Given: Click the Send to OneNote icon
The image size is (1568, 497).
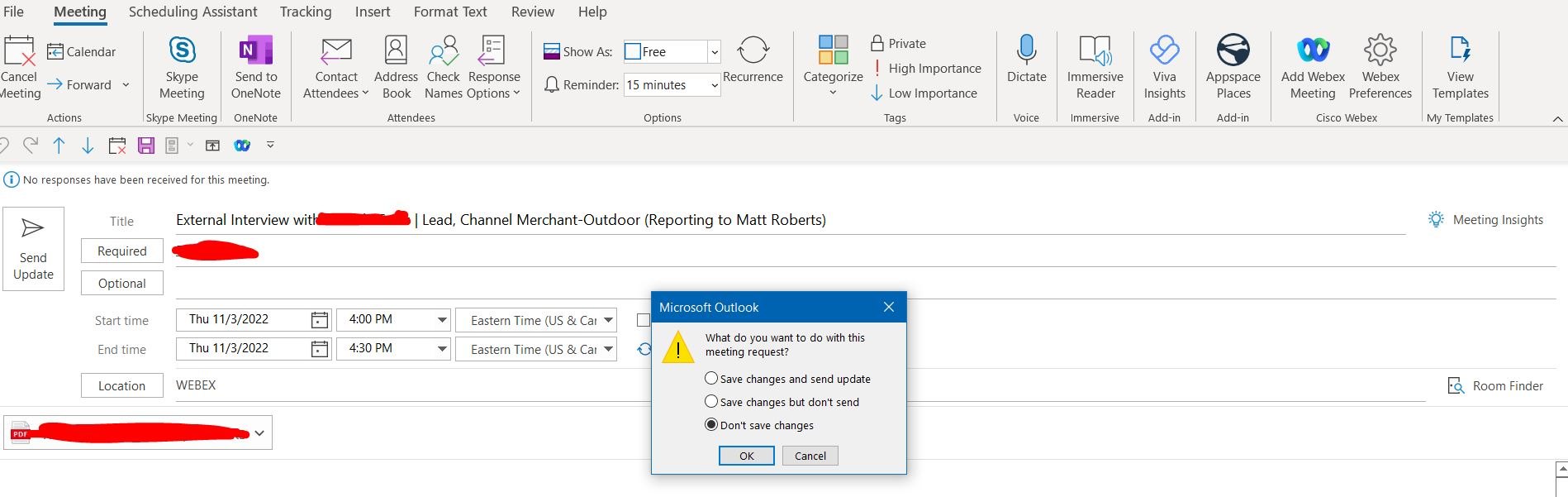Looking at the screenshot, I should [x=255, y=51].
